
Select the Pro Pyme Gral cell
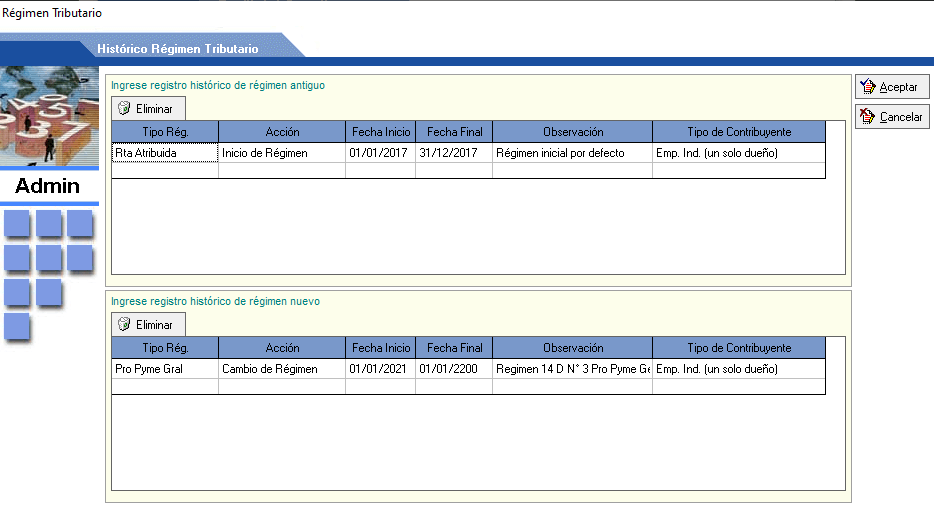click(165, 369)
